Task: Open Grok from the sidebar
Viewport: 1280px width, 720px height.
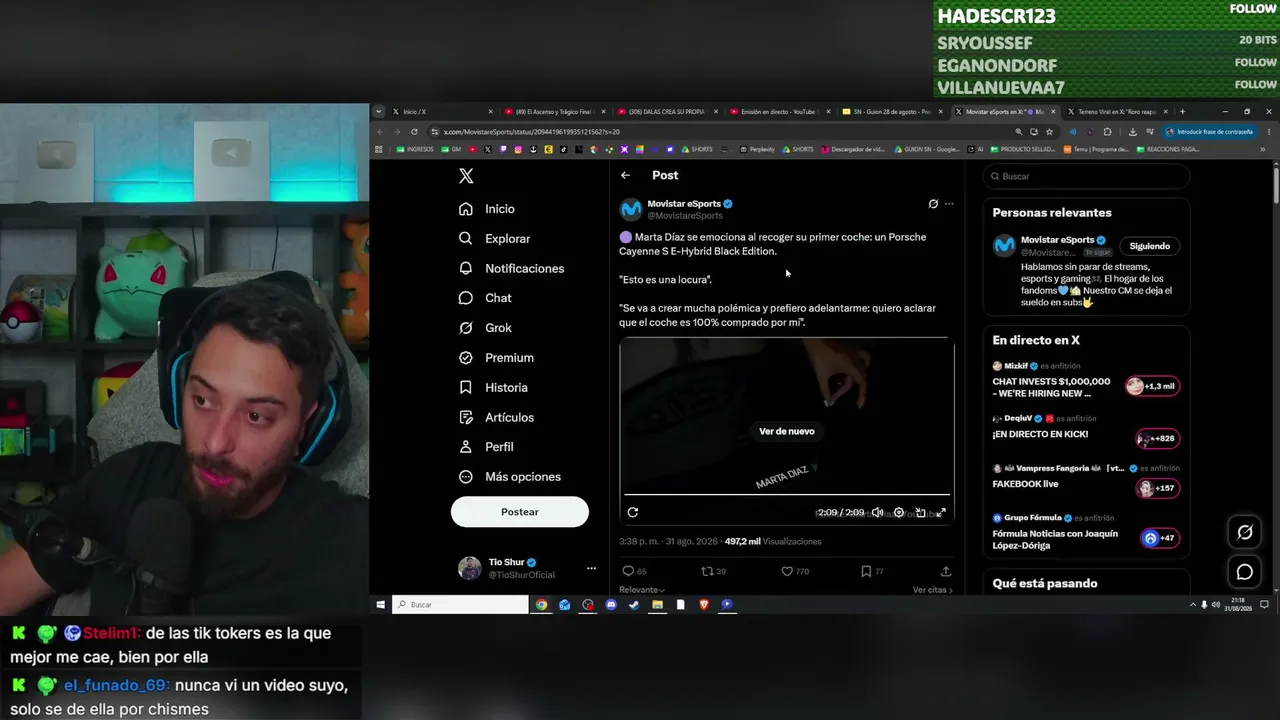Action: pos(485,328)
